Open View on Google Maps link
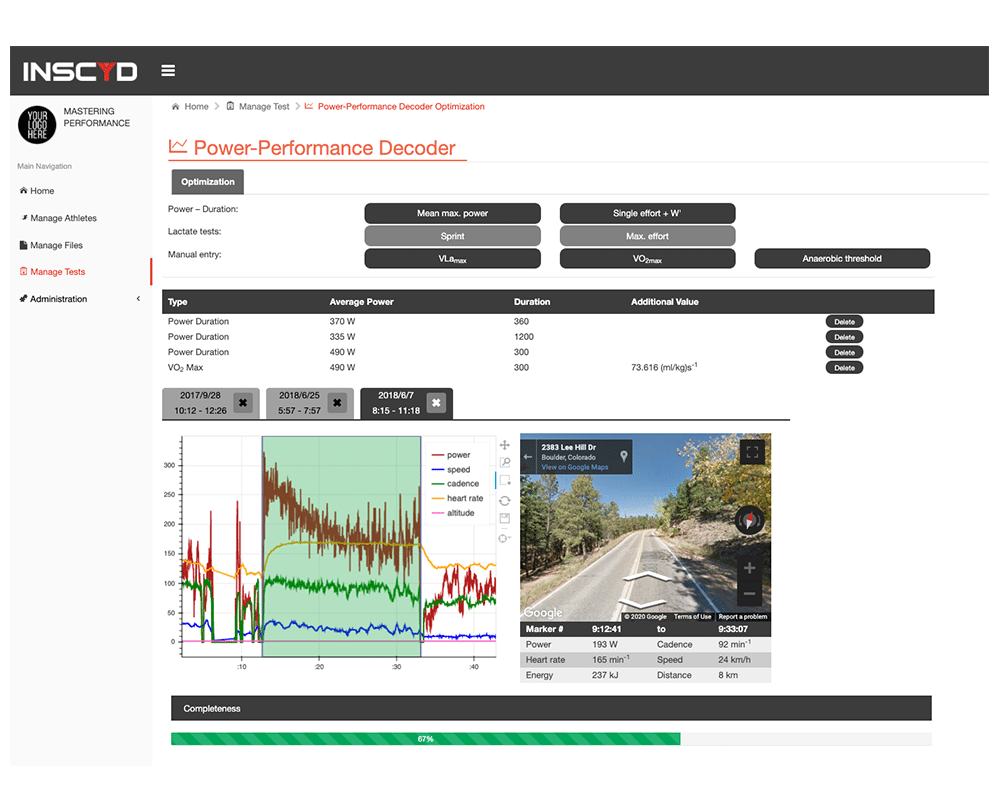Image resolution: width=998 pixels, height=812 pixels. tap(574, 467)
